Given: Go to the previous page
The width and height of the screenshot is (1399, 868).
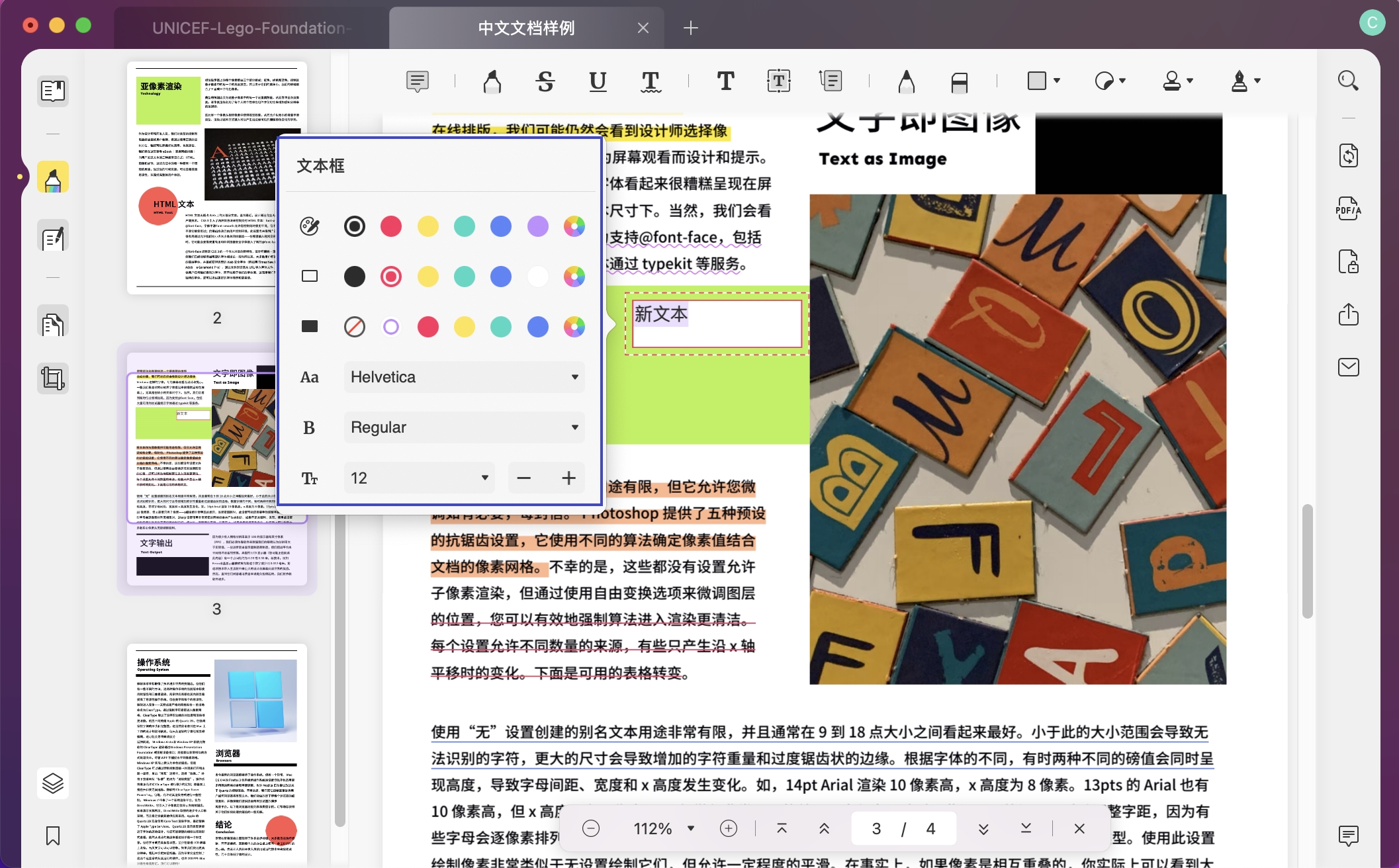Looking at the screenshot, I should (x=825, y=828).
